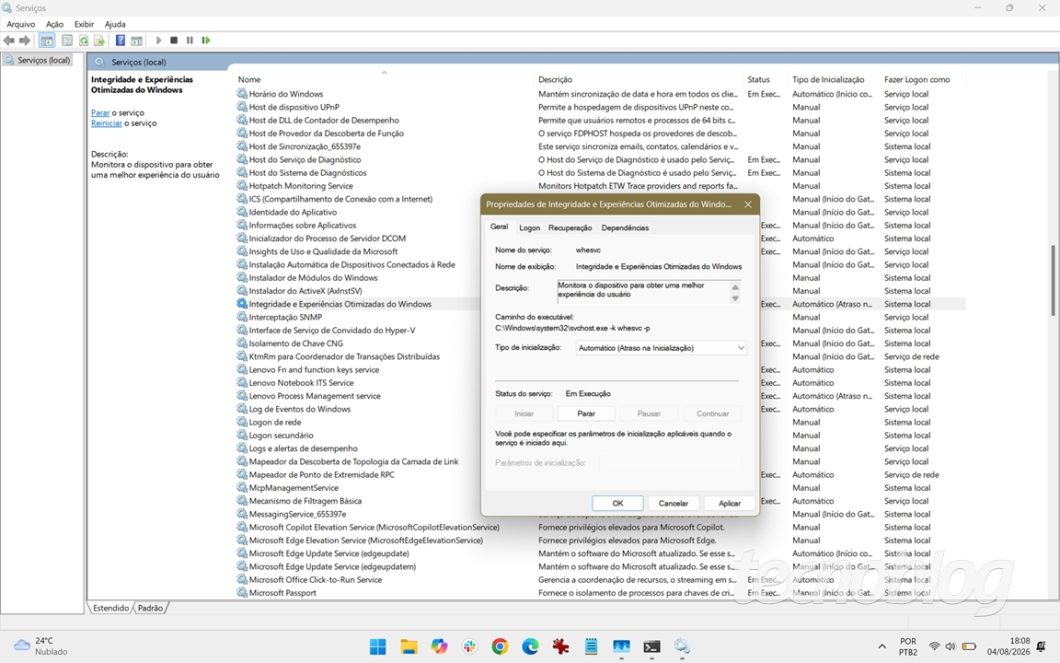Click the Parar button in the dialog
This screenshot has height=663, width=1060.
[586, 413]
